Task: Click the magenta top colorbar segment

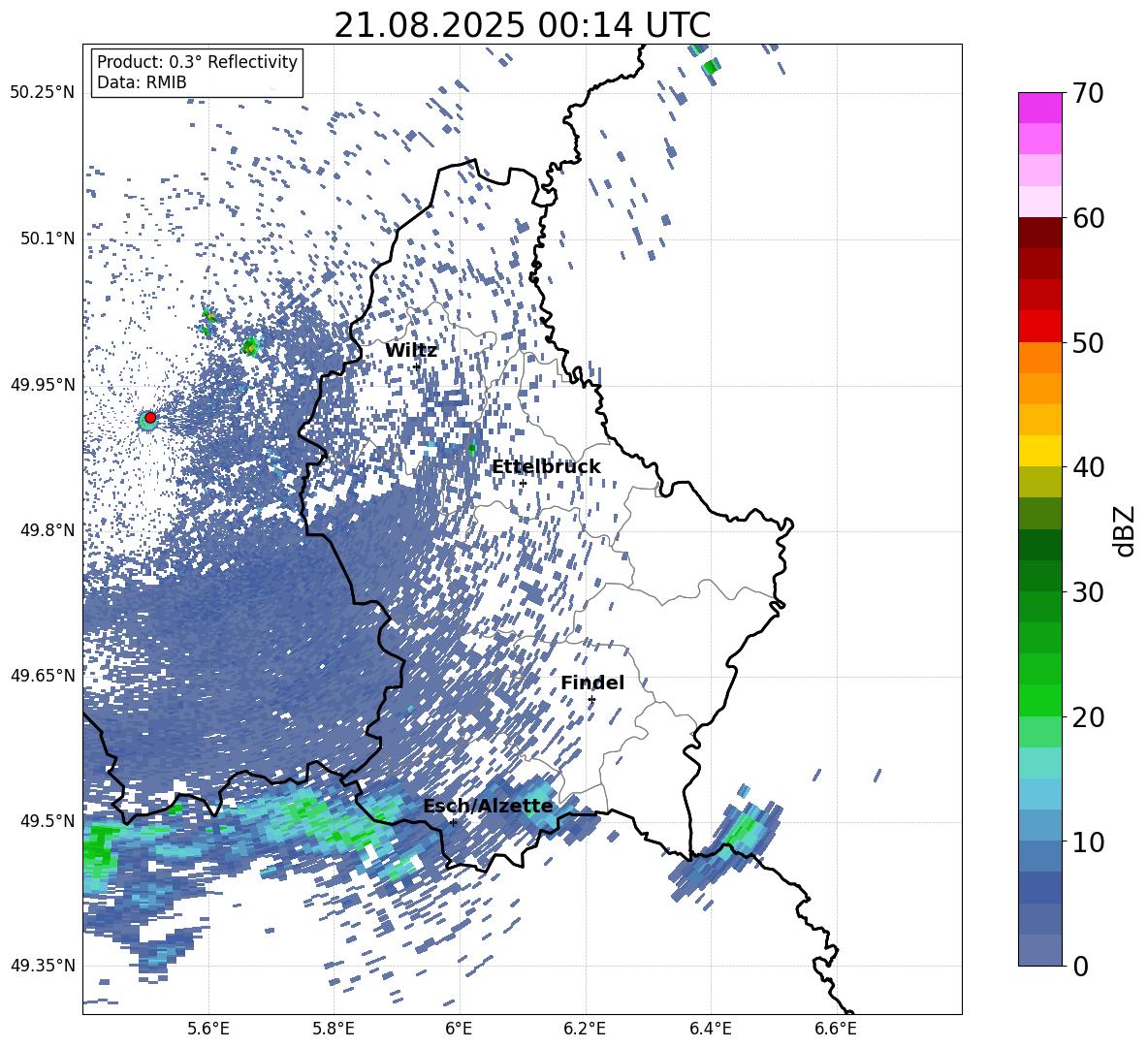Action: (1039, 108)
